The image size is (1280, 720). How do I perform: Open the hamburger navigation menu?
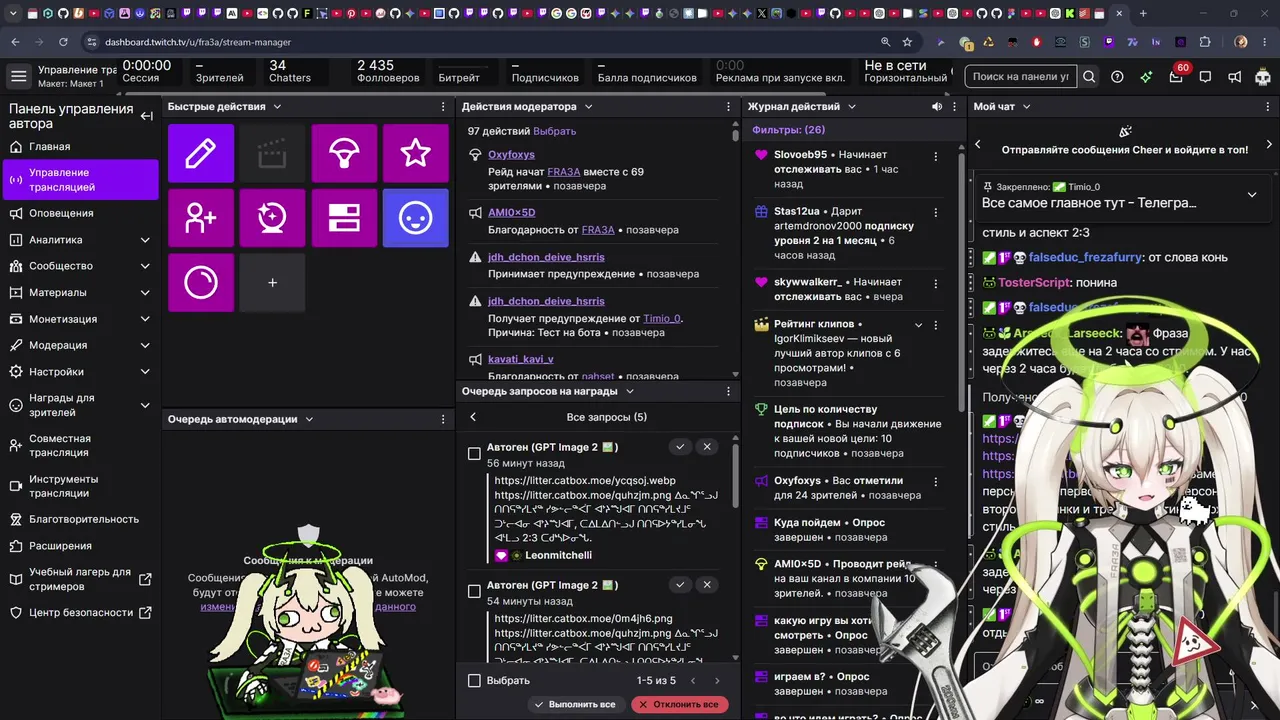click(19, 76)
